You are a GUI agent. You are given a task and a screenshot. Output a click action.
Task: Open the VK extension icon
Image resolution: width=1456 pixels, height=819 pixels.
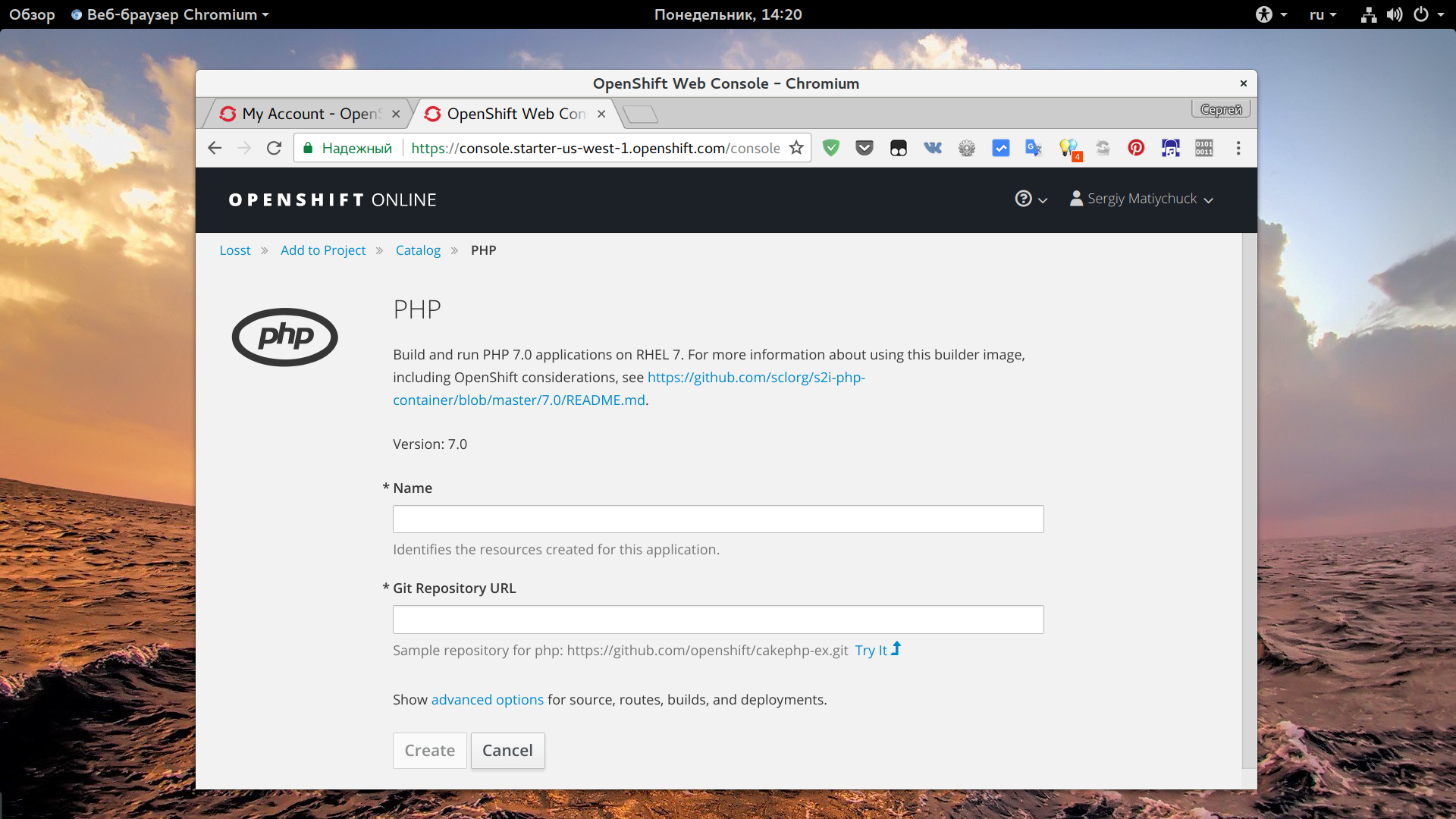(x=932, y=148)
